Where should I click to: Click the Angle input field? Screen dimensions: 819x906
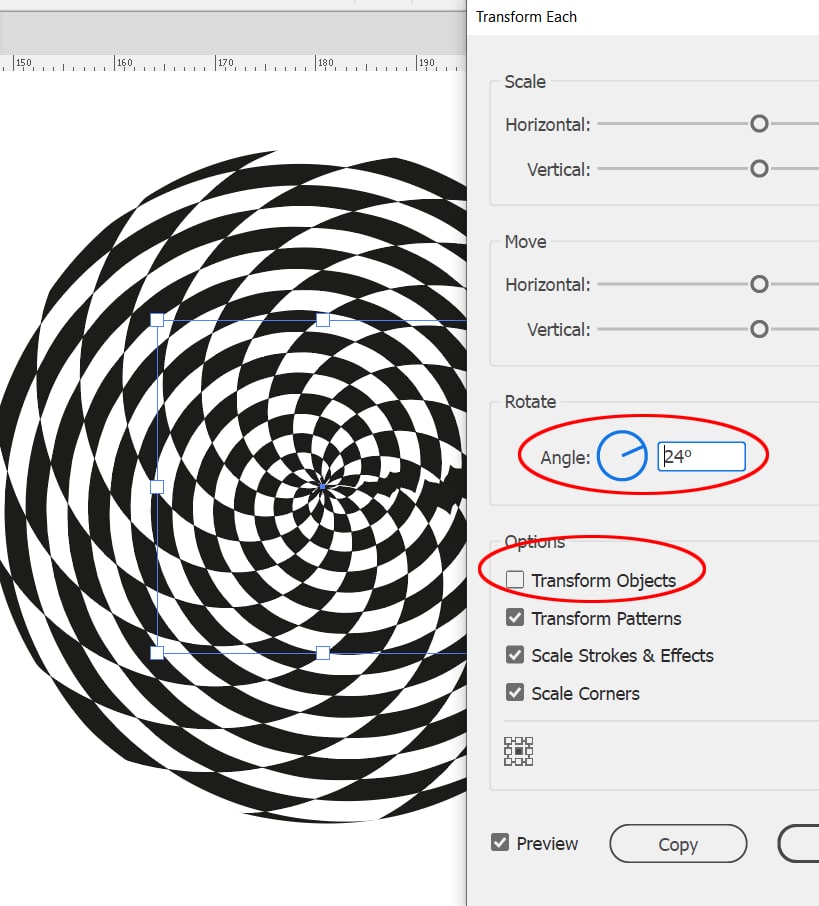point(702,456)
